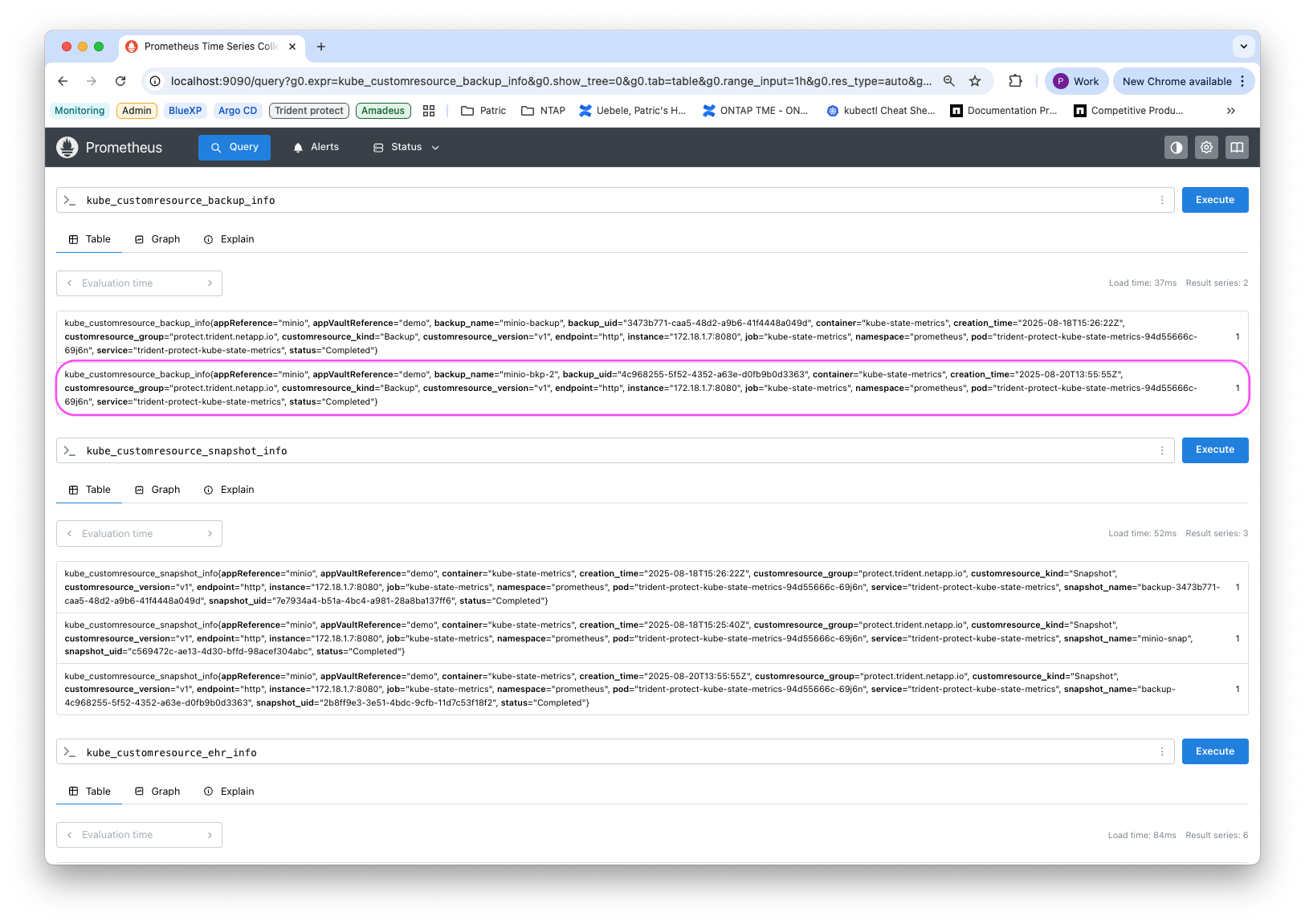Focus the ehr_info evaluation time field
This screenshot has width=1305, height=924.
pyautogui.click(x=139, y=835)
